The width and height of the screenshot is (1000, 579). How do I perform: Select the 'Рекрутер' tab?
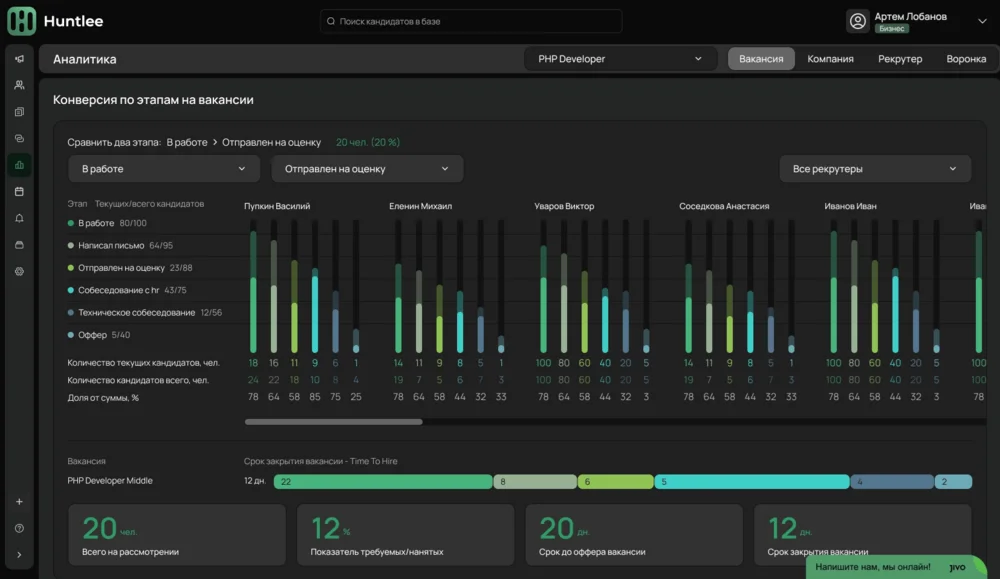(900, 59)
